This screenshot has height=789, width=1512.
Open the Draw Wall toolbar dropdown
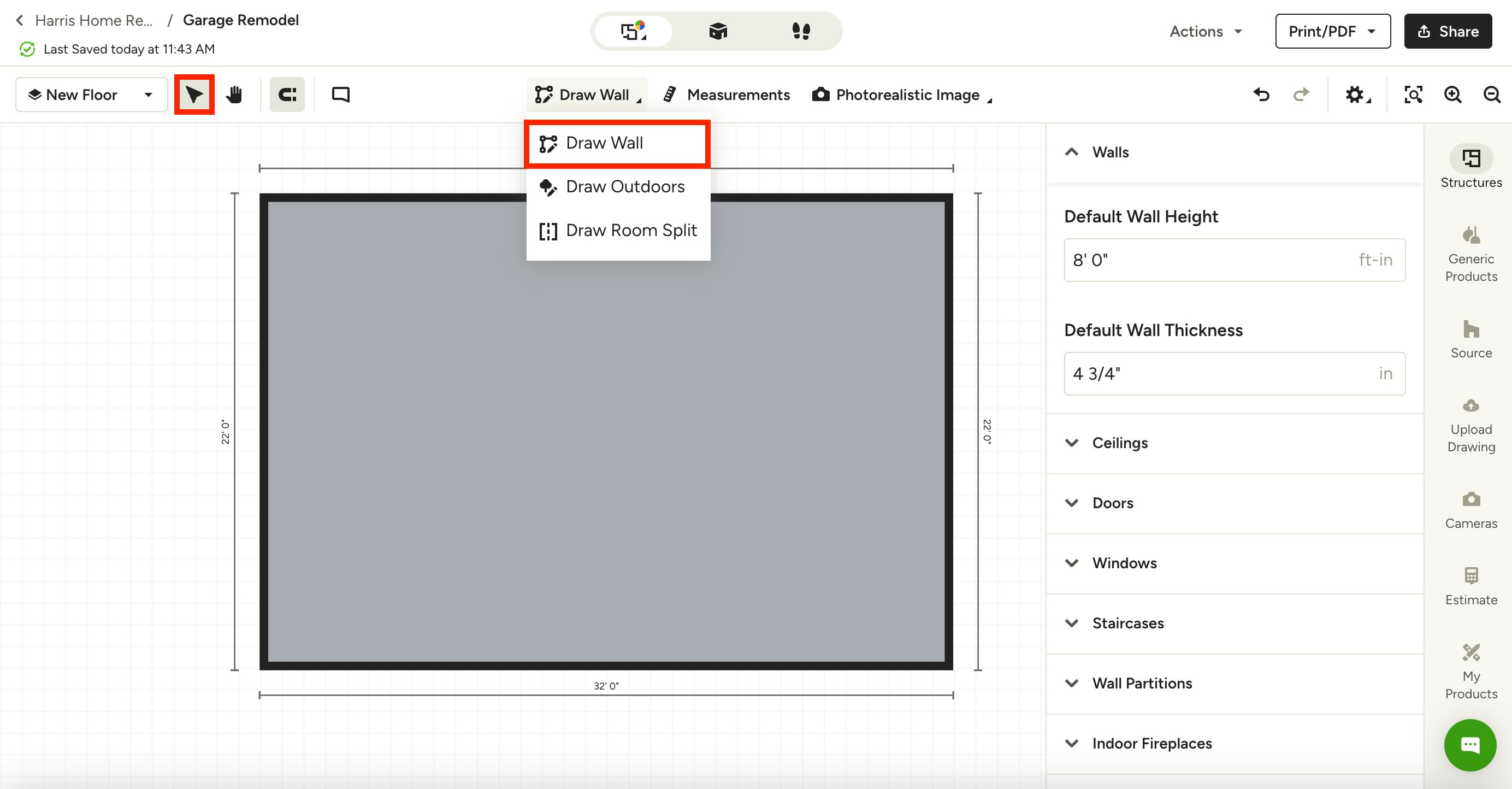[587, 95]
